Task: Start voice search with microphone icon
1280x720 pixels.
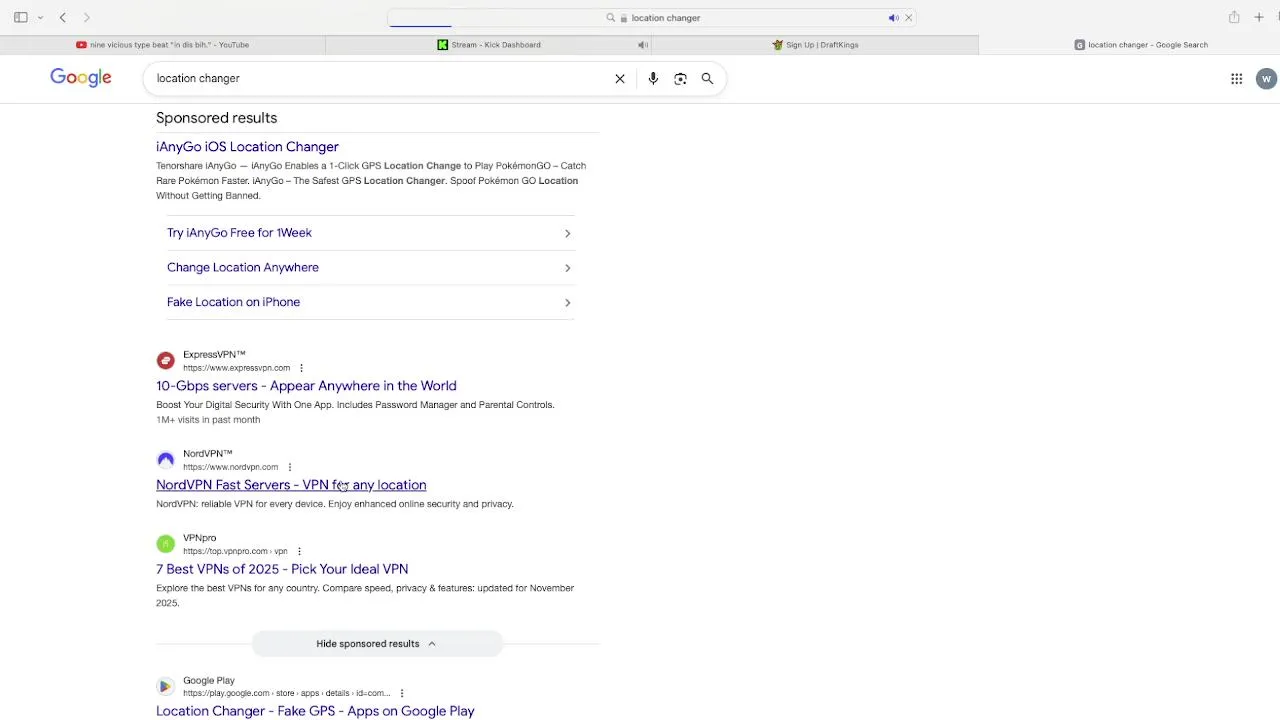Action: click(653, 79)
